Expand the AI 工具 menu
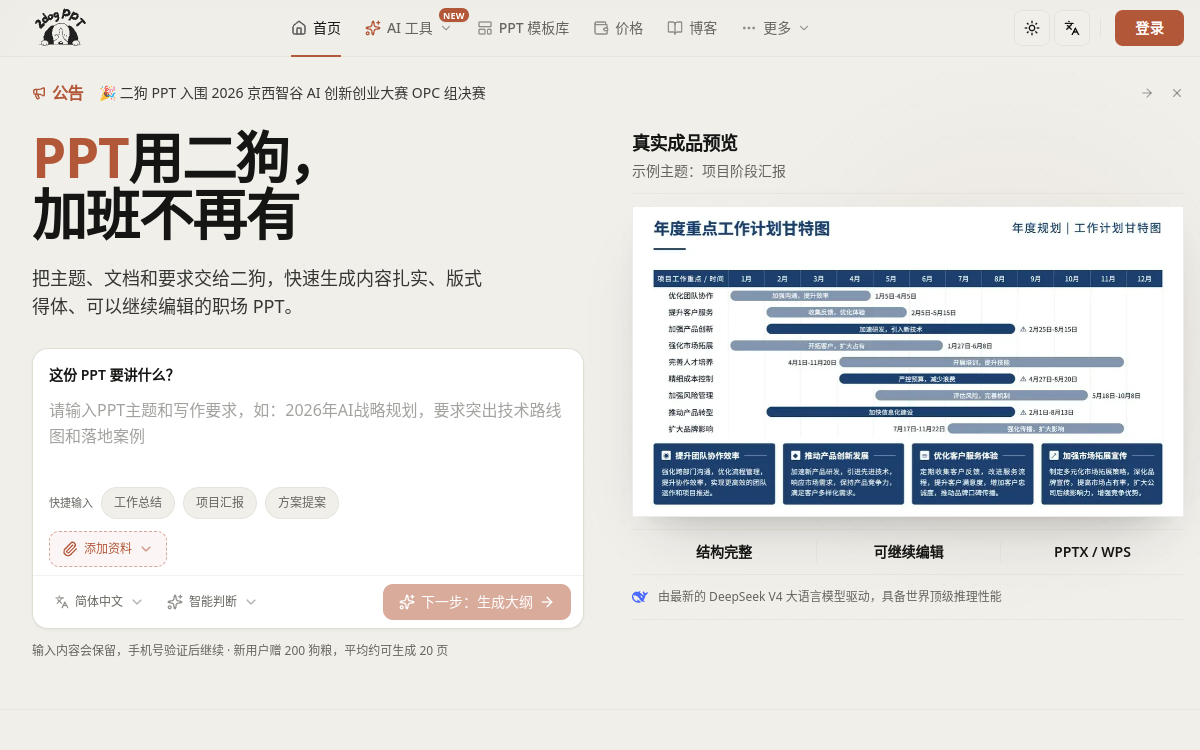 pos(408,28)
